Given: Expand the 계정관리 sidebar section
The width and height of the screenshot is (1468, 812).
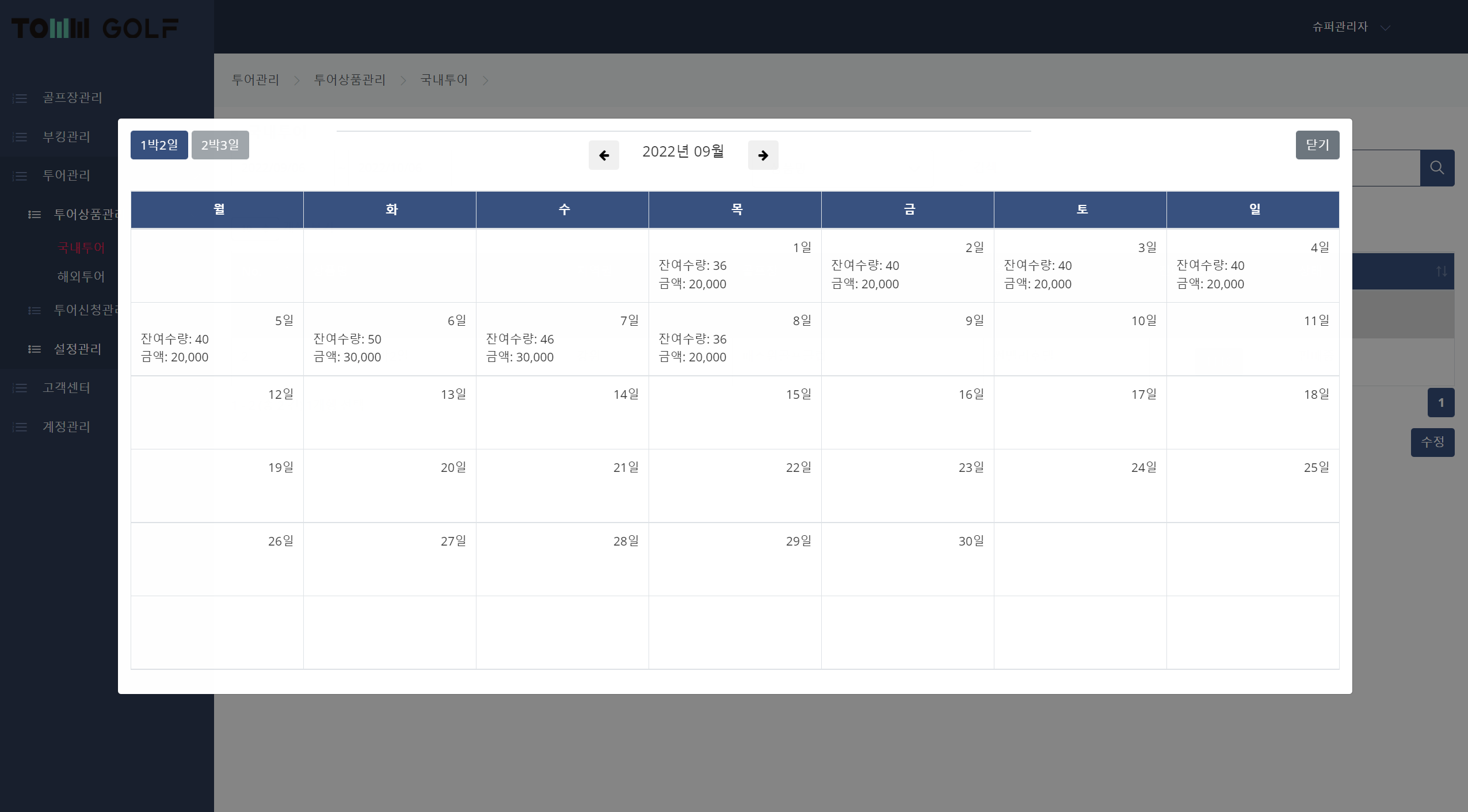Looking at the screenshot, I should click(66, 427).
